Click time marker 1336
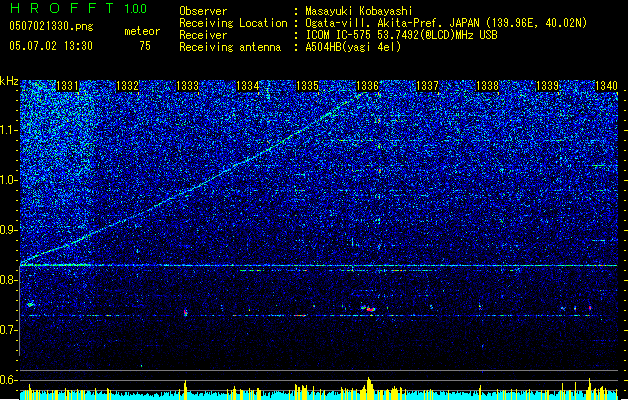Image resolution: width=629 pixels, height=400 pixels. pos(367,86)
